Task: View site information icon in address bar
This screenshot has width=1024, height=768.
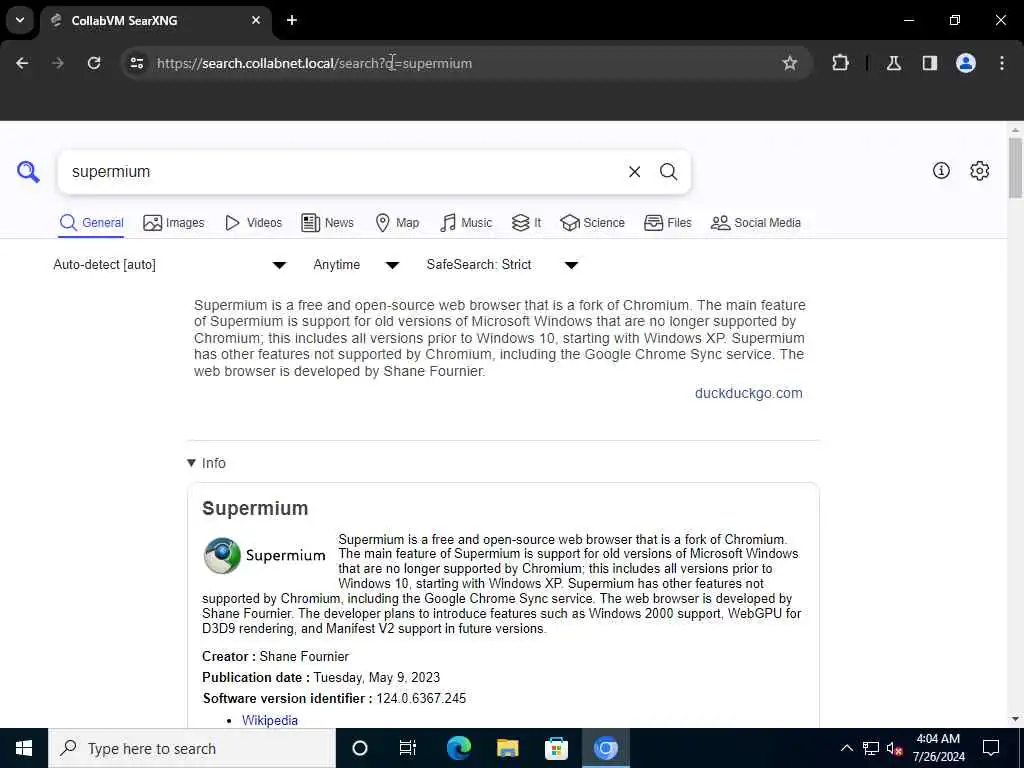Action: 136,63
